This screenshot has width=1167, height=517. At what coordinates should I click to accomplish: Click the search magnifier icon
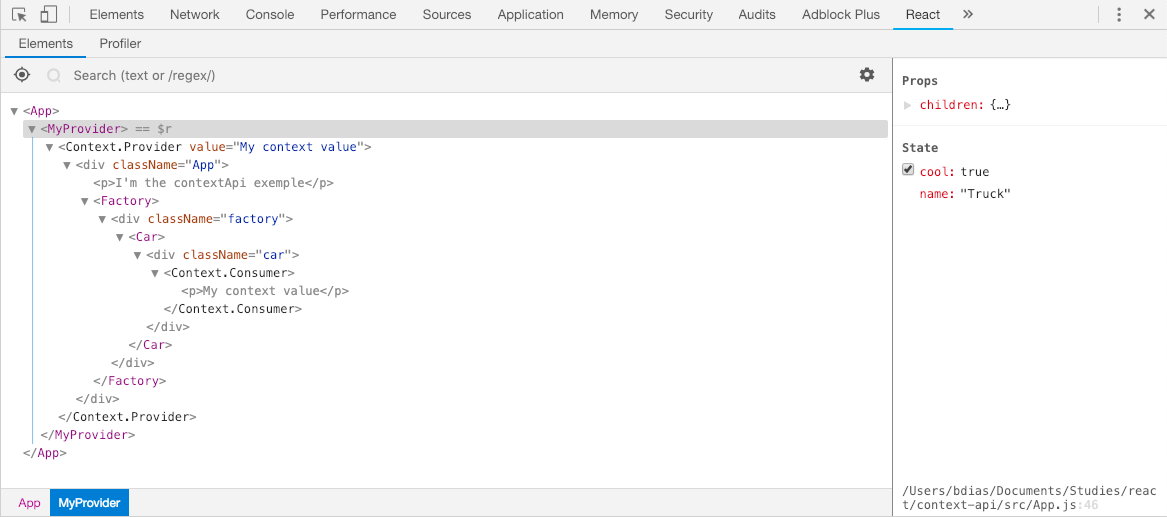54,76
